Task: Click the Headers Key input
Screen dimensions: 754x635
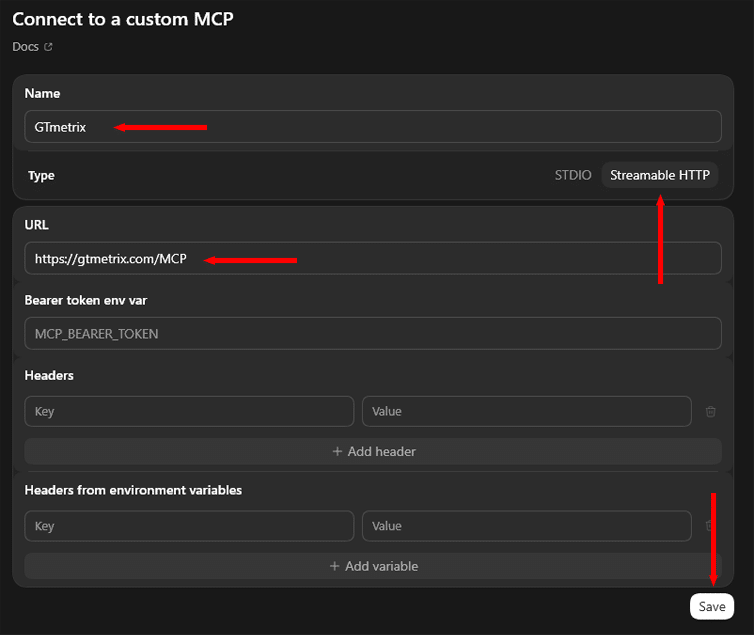Action: point(189,411)
